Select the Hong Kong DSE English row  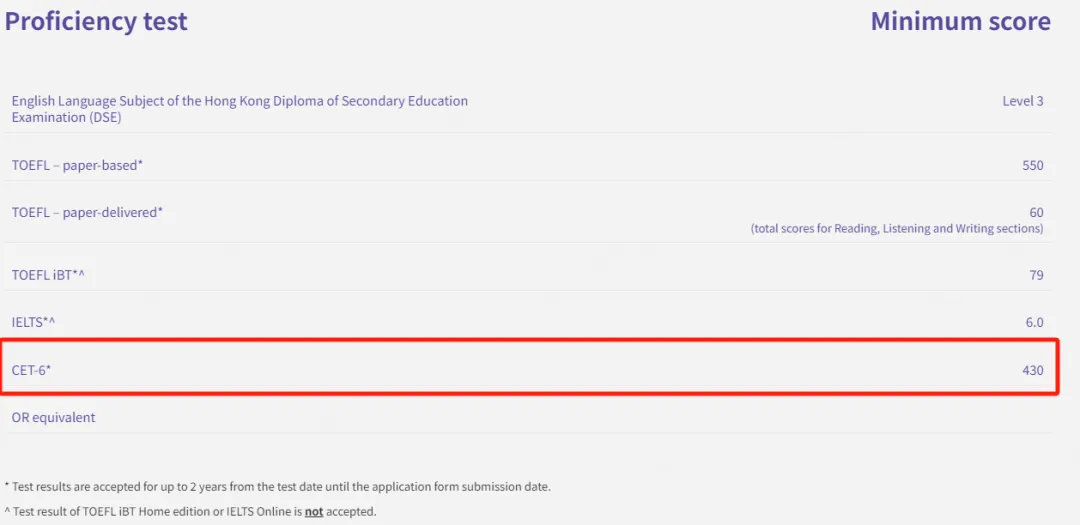pyautogui.click(x=239, y=101)
